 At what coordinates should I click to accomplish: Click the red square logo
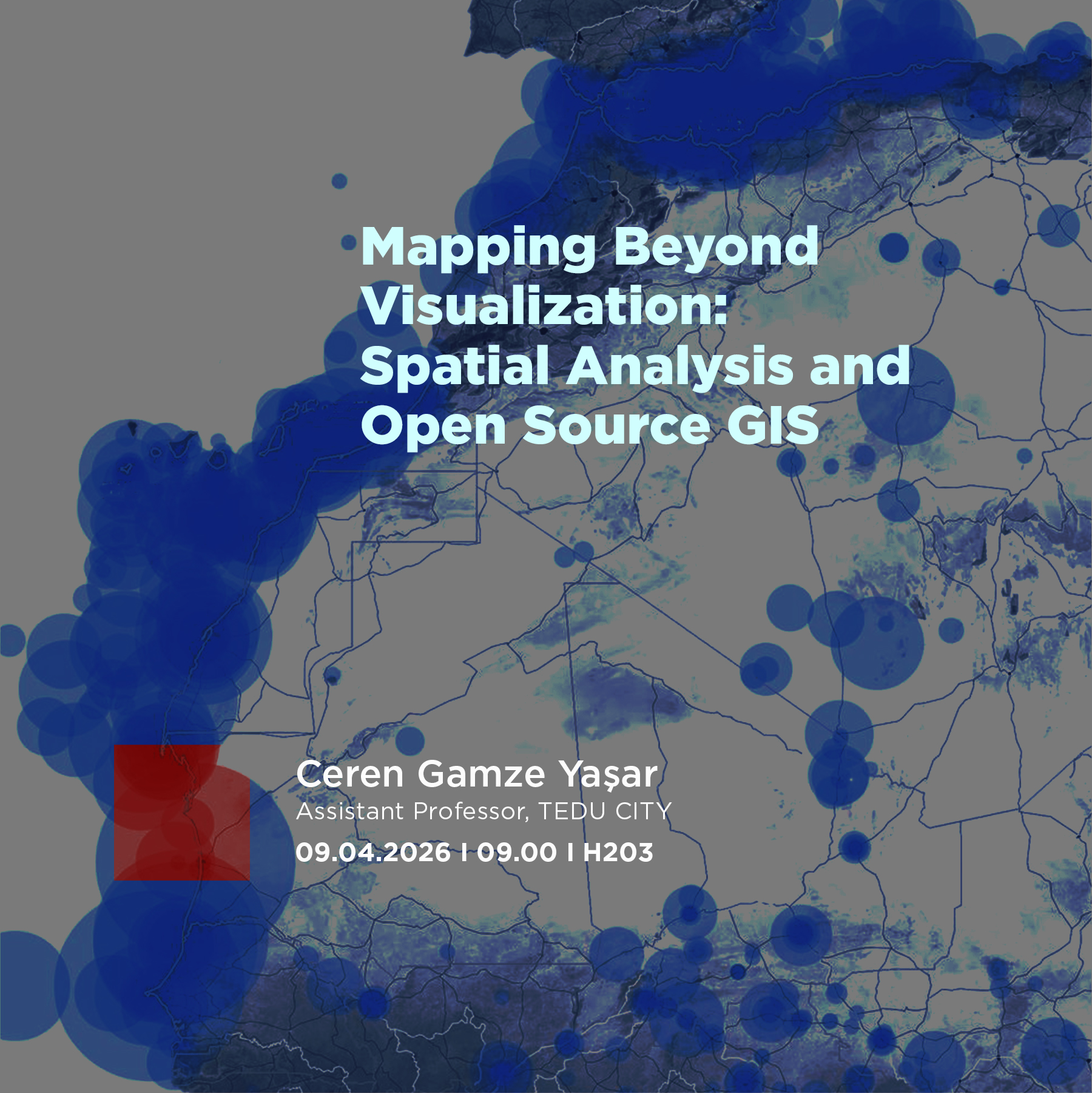pyautogui.click(x=181, y=813)
